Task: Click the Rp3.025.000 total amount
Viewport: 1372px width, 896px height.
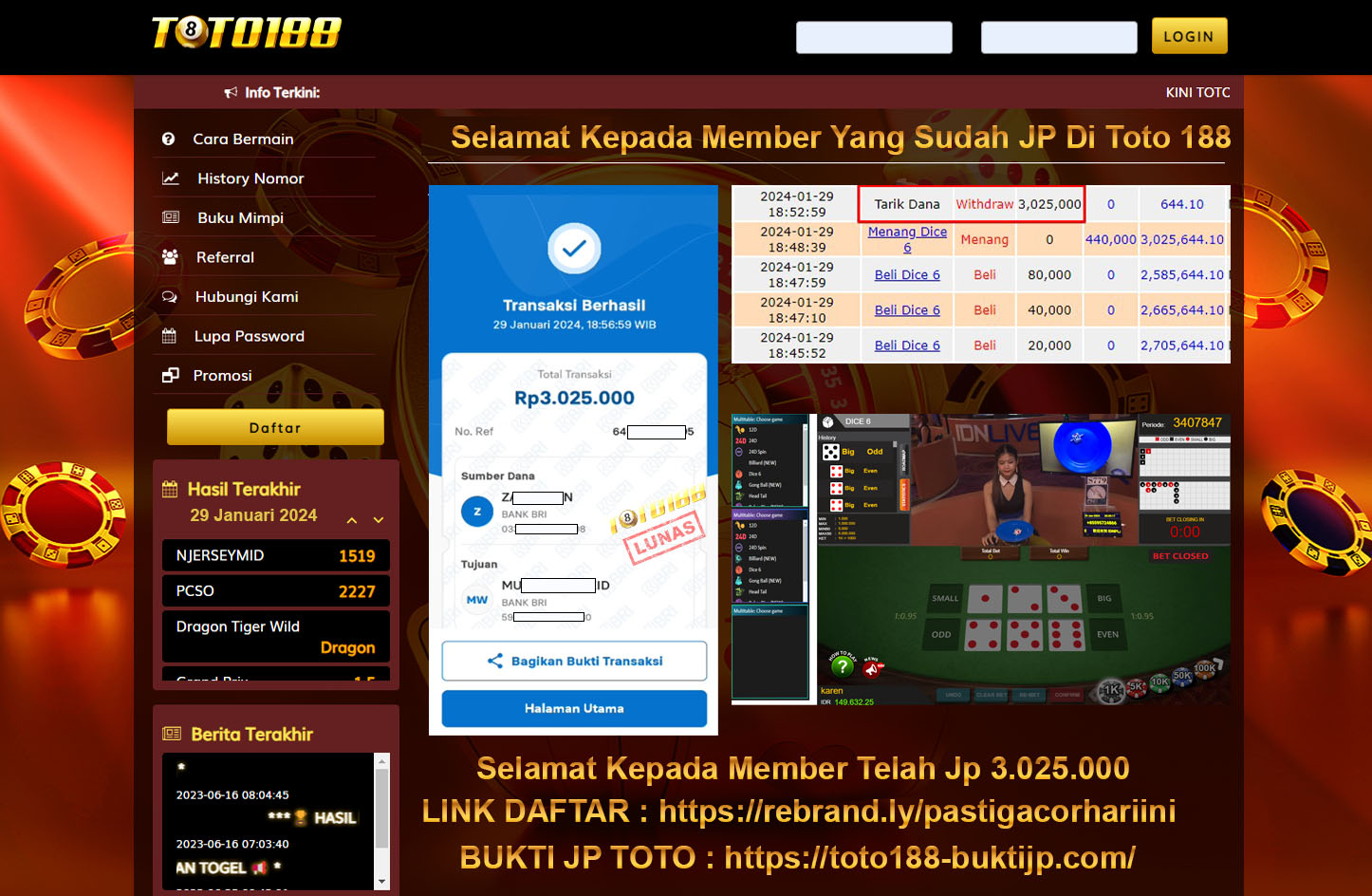Action: pyautogui.click(x=574, y=398)
